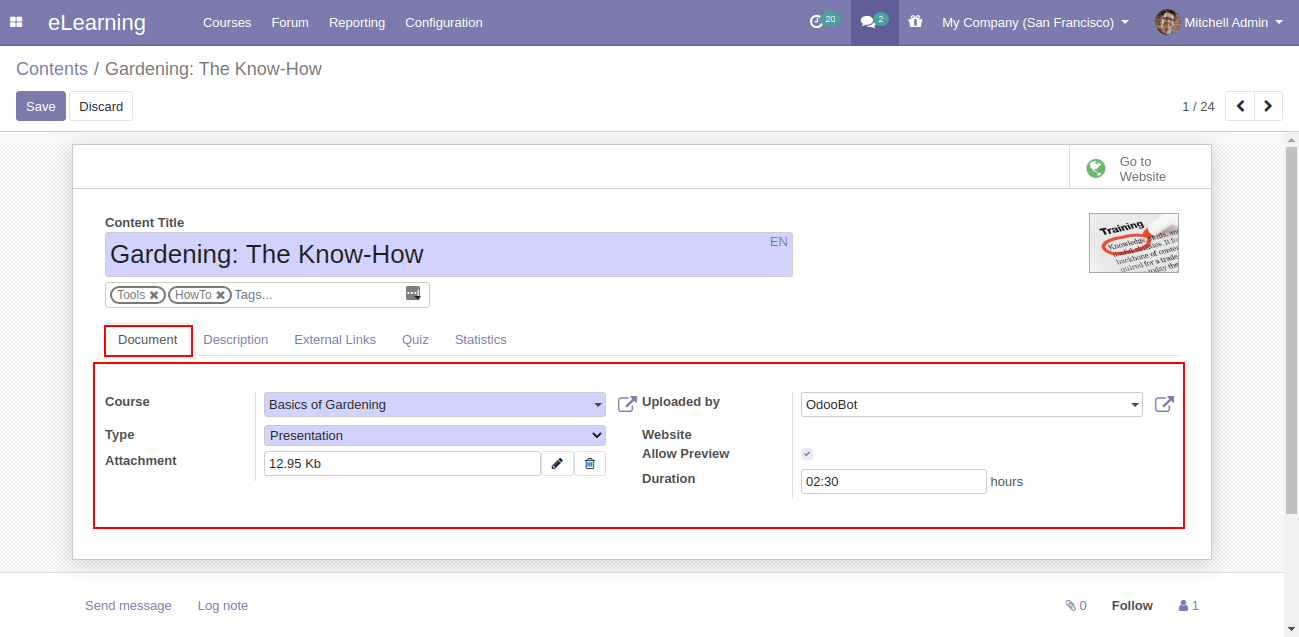
Task: Click the Follow button
Action: tap(1132, 606)
